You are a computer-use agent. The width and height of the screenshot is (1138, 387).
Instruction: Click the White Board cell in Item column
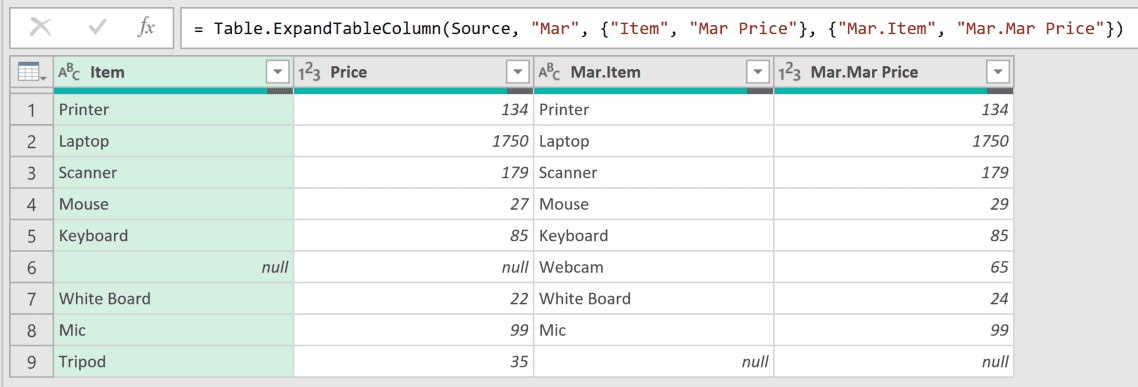pyautogui.click(x=173, y=298)
